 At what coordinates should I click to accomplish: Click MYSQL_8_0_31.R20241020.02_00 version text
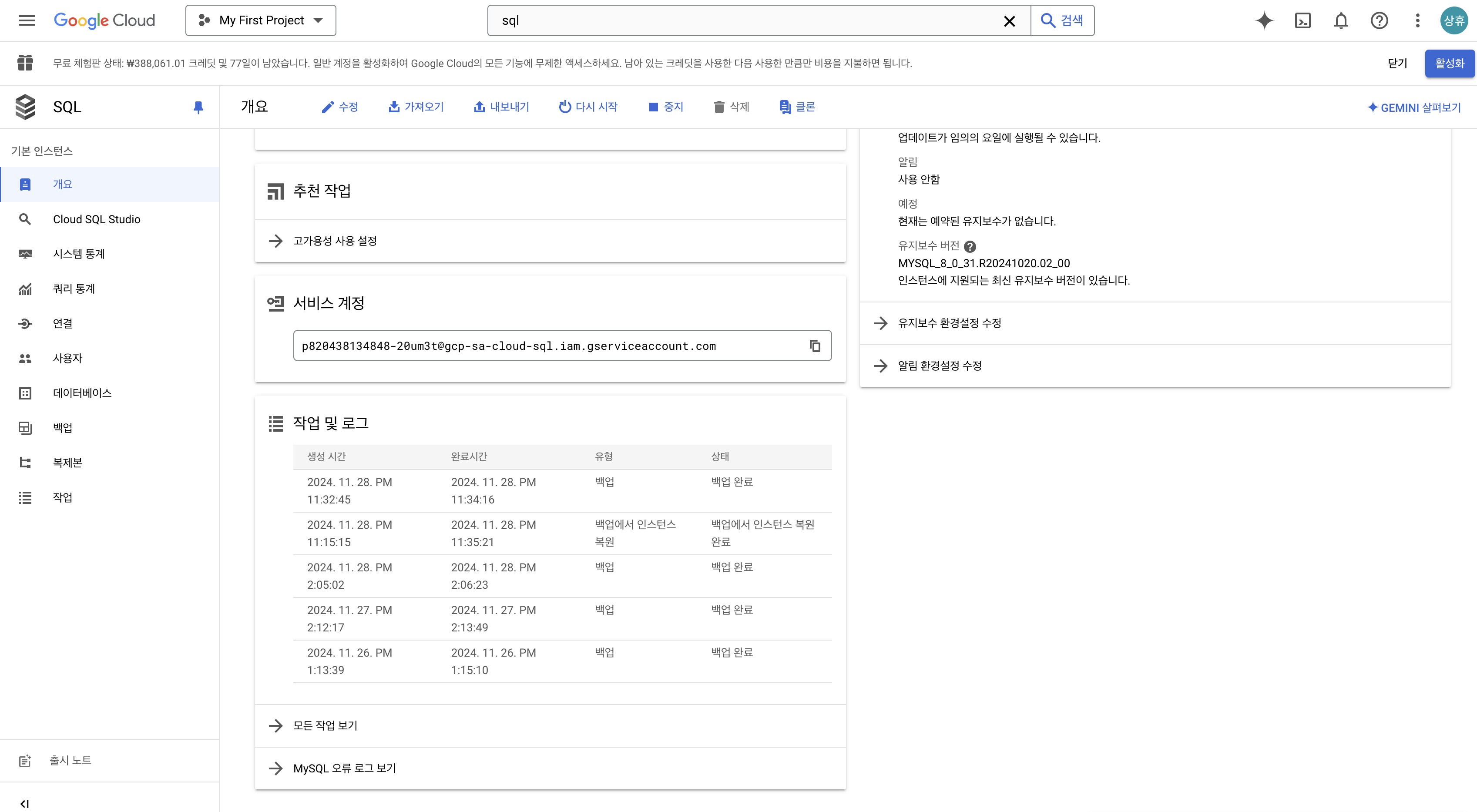(x=984, y=263)
